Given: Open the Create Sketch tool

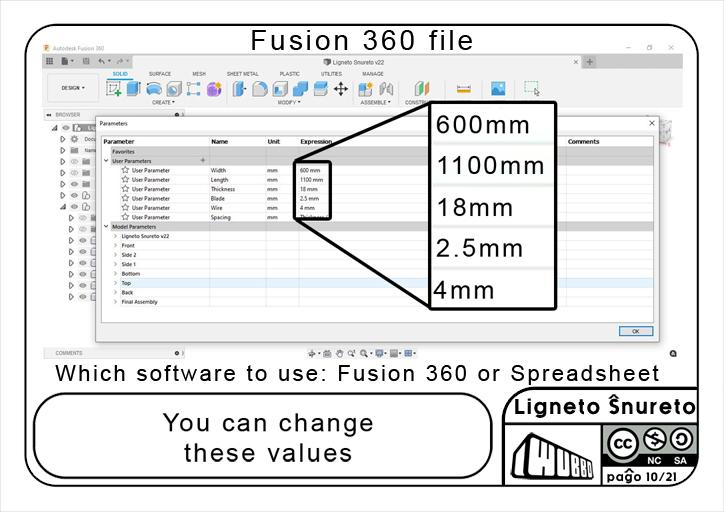Looking at the screenshot, I should (114, 88).
